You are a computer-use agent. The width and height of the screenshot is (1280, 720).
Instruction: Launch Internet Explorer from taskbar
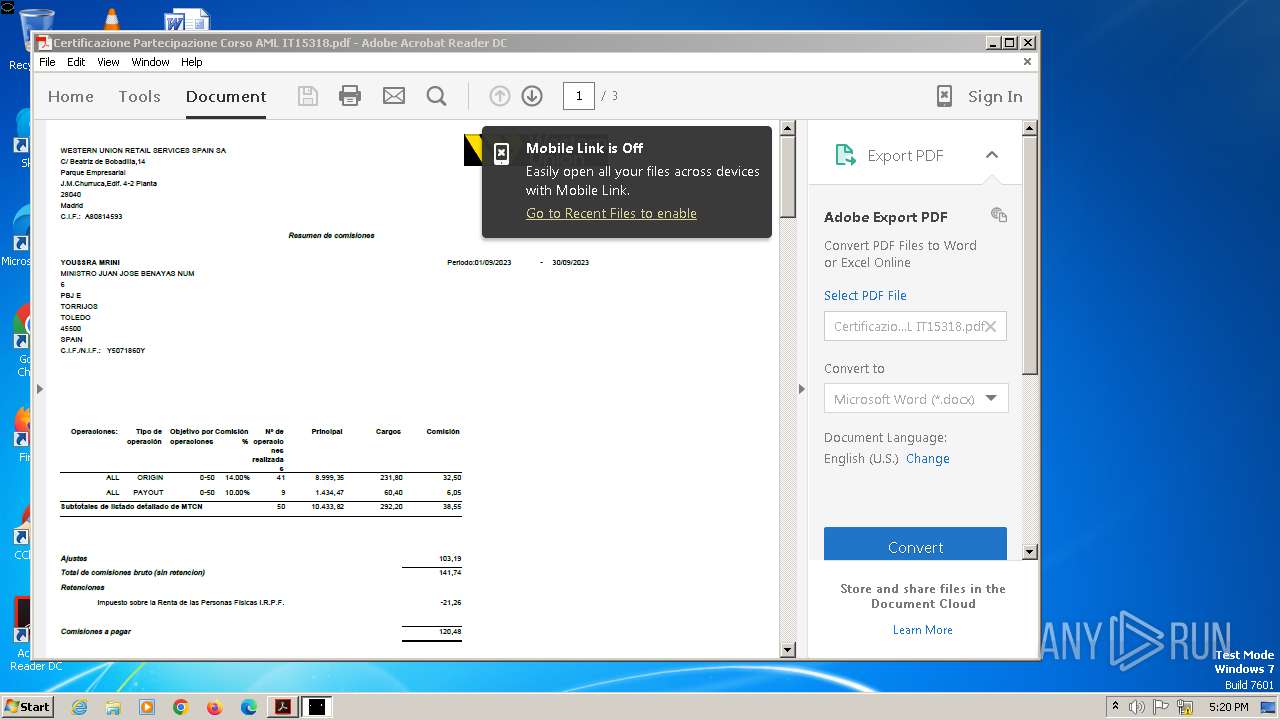79,707
